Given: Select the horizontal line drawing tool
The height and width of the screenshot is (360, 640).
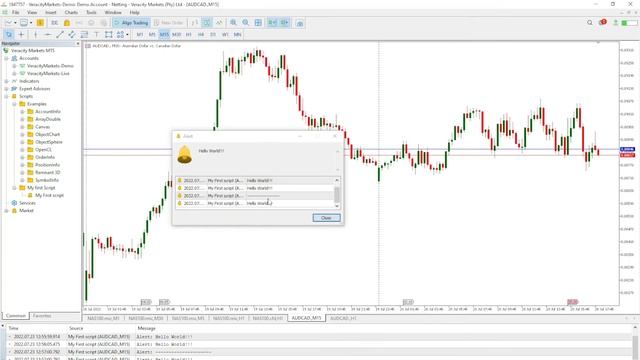Looking at the screenshot, I should (47, 35).
